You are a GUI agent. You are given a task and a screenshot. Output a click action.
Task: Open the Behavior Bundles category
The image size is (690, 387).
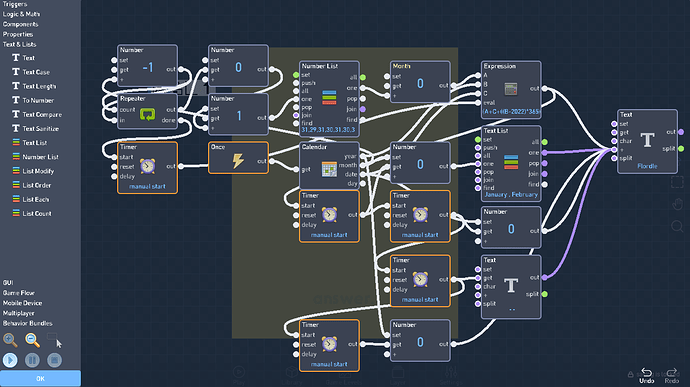pos(27,323)
